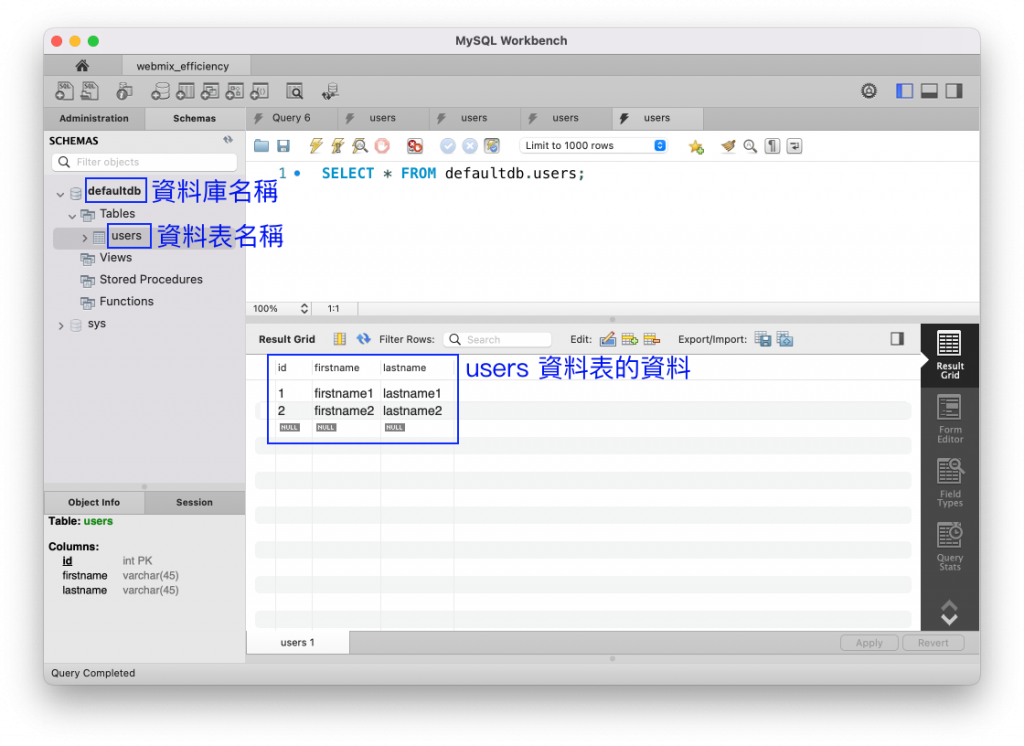This screenshot has width=1024, height=746.
Task: Expand the sys schema
Action: pyautogui.click(x=61, y=325)
